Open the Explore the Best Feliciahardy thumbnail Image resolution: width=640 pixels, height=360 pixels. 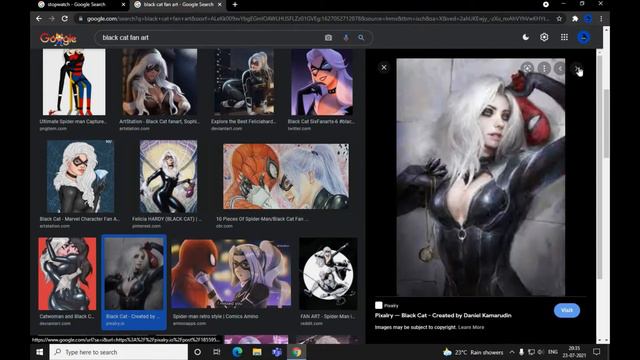244,82
